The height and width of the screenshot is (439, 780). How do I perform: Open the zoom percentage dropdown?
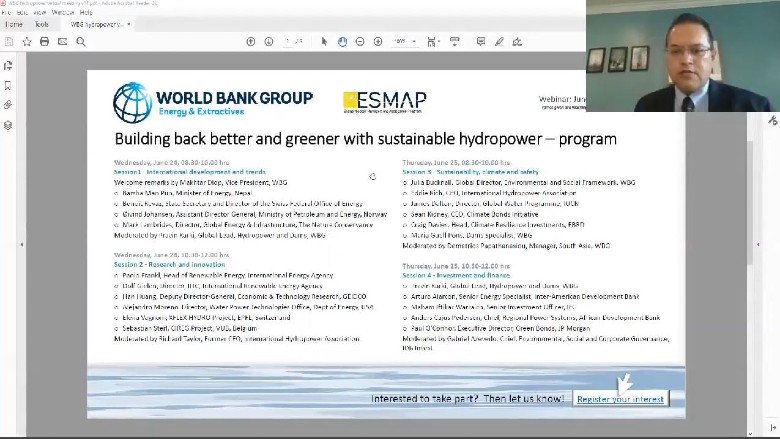click(x=414, y=42)
